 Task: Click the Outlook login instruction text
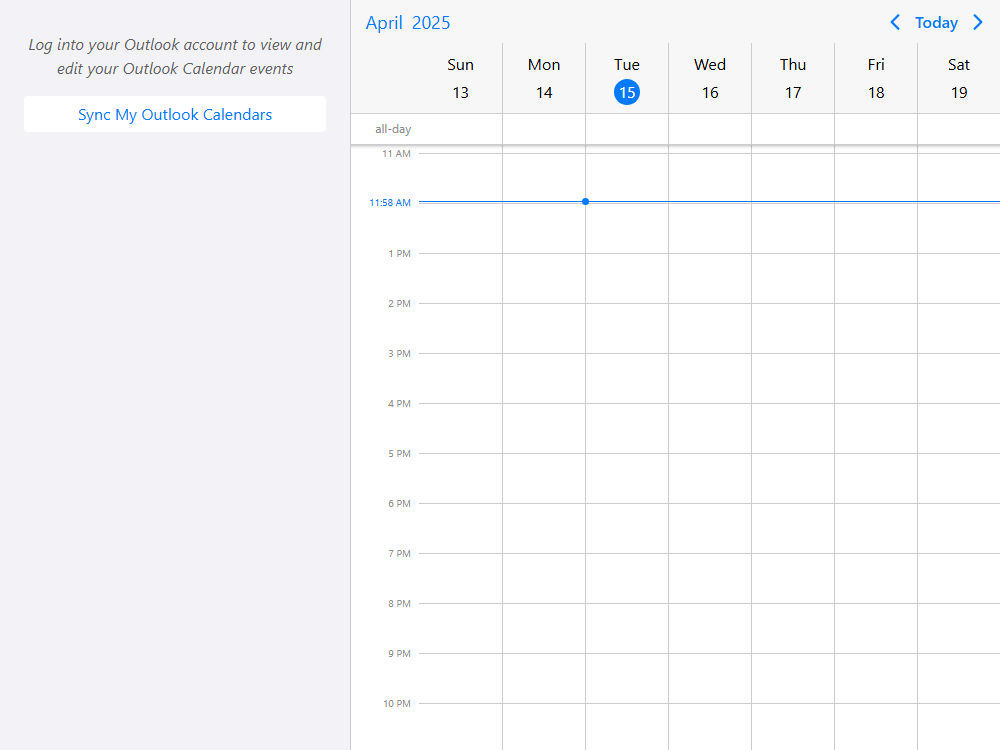(175, 57)
